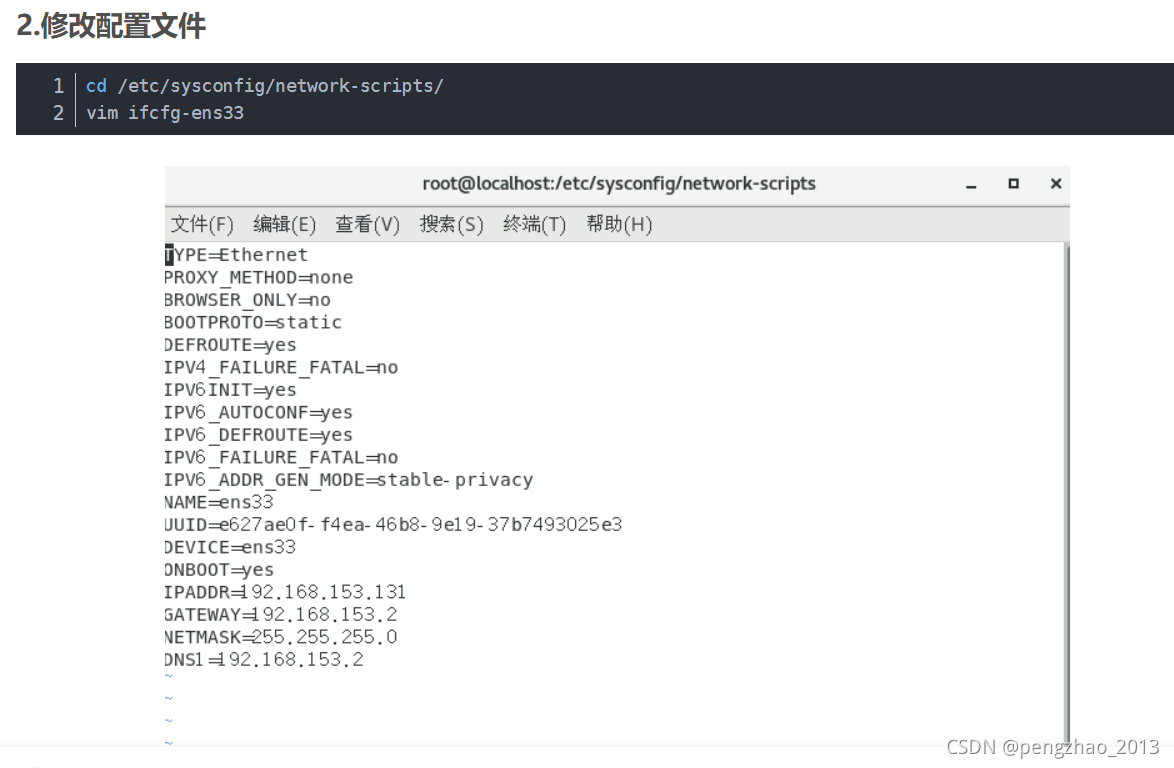
Task: Open the 终端(T) menu
Action: point(535,224)
